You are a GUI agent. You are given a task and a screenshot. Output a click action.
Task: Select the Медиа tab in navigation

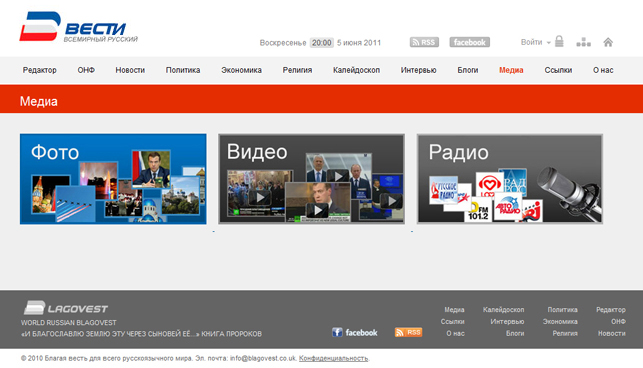click(x=511, y=70)
